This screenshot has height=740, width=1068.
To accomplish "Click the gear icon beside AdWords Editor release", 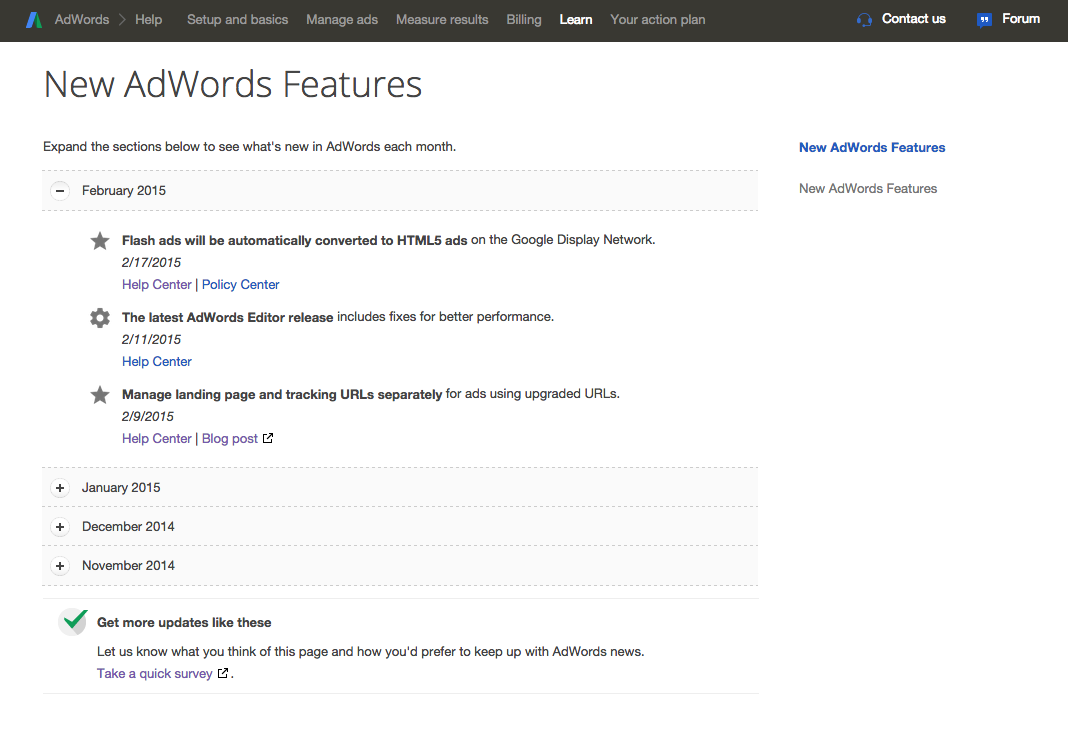I will (x=100, y=318).
